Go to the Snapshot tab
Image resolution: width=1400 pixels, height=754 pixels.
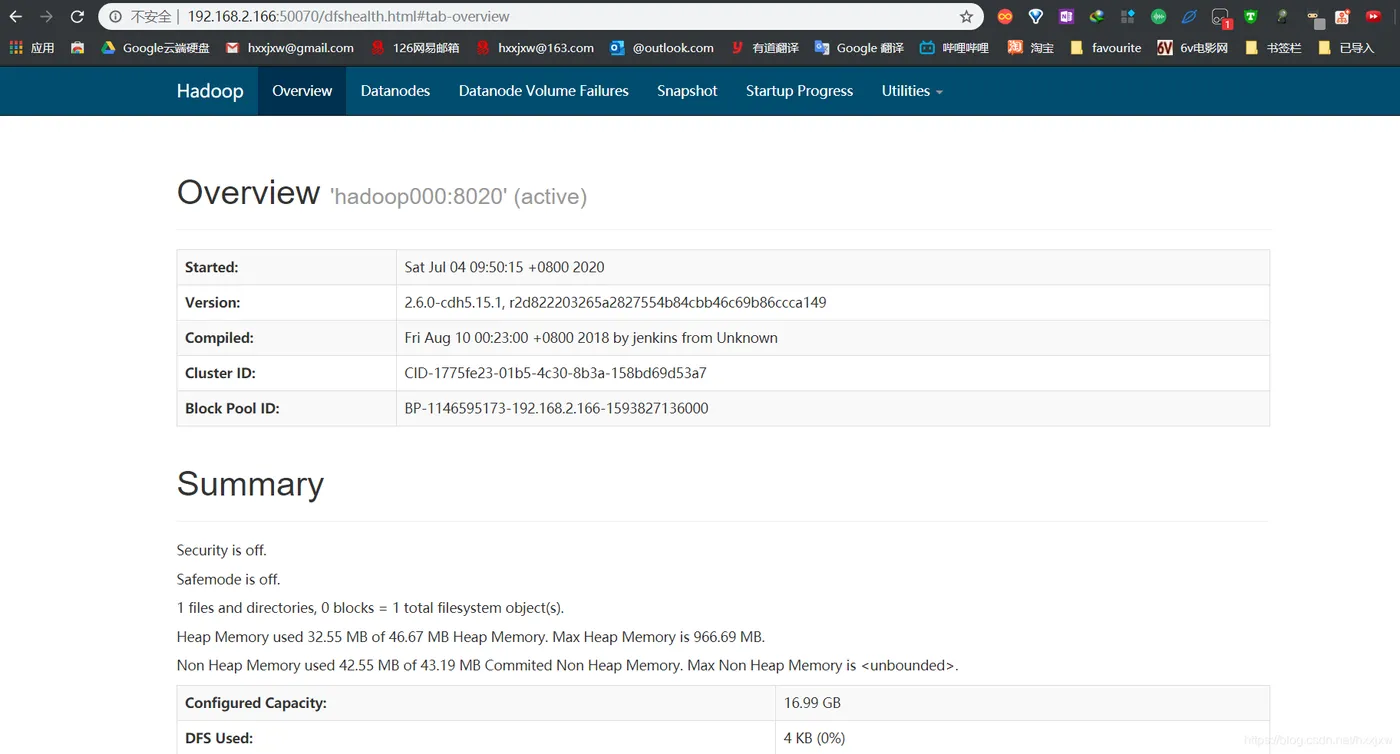pyautogui.click(x=687, y=91)
